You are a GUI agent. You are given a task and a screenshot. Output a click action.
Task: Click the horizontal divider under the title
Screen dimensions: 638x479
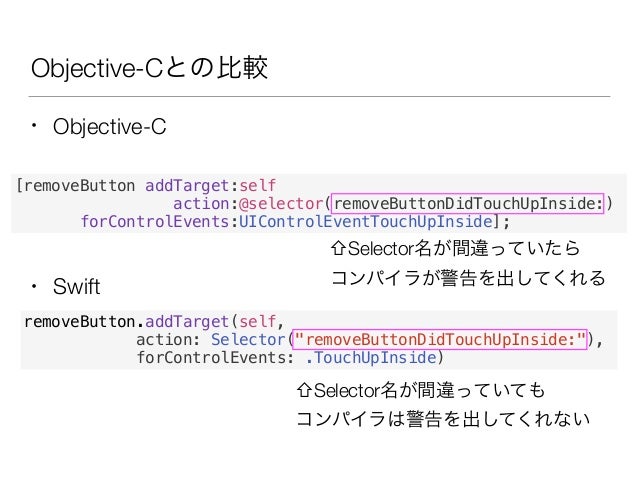pyautogui.click(x=319, y=96)
